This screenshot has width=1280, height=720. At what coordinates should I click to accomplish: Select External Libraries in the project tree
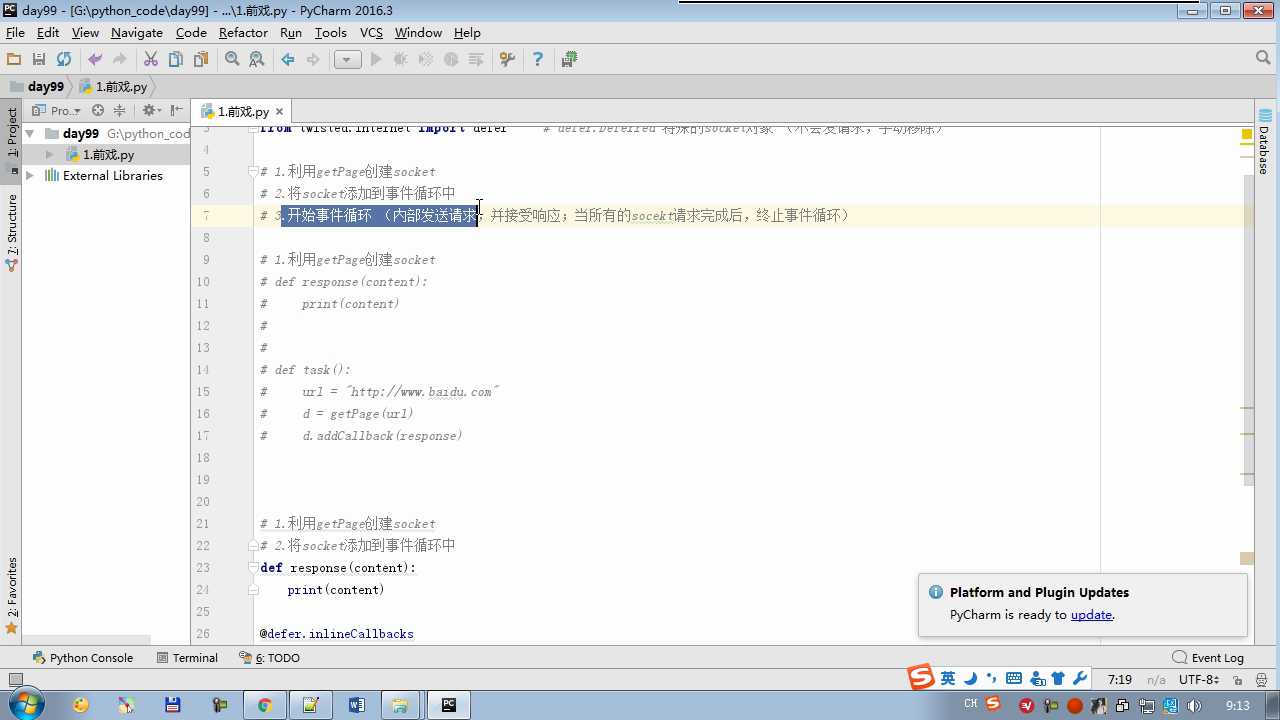coord(112,176)
